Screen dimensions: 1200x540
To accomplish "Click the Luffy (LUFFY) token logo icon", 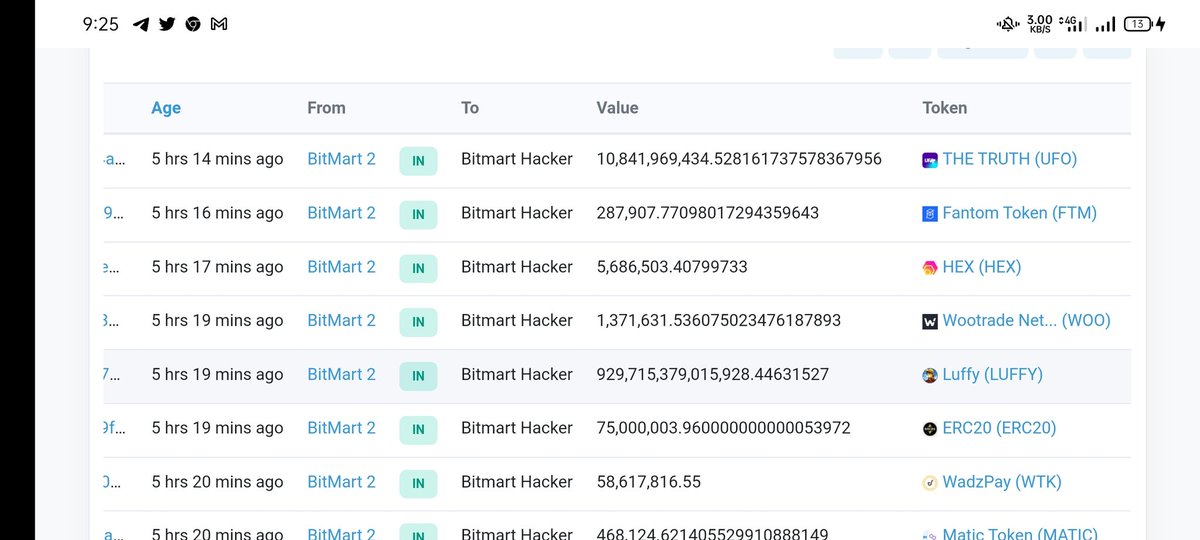I will [930, 375].
